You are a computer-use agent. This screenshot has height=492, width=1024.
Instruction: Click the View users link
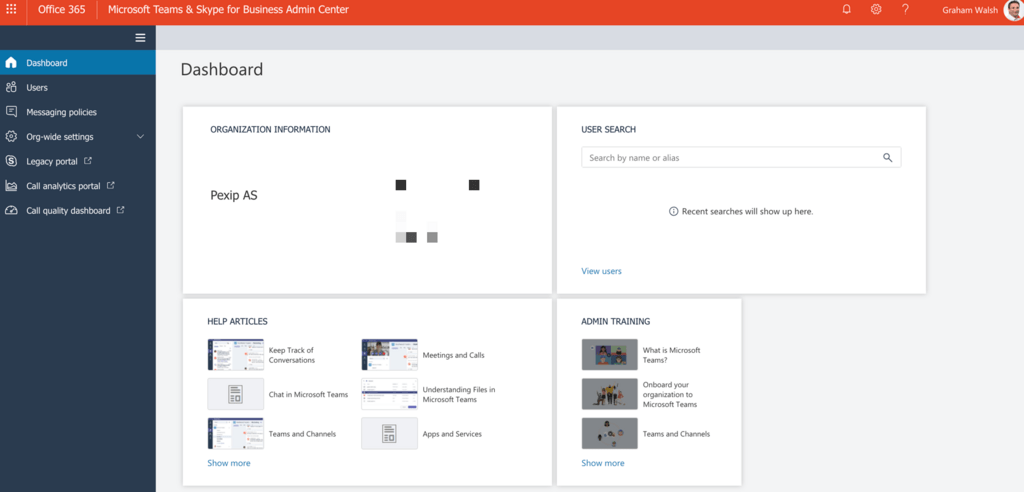coord(601,271)
